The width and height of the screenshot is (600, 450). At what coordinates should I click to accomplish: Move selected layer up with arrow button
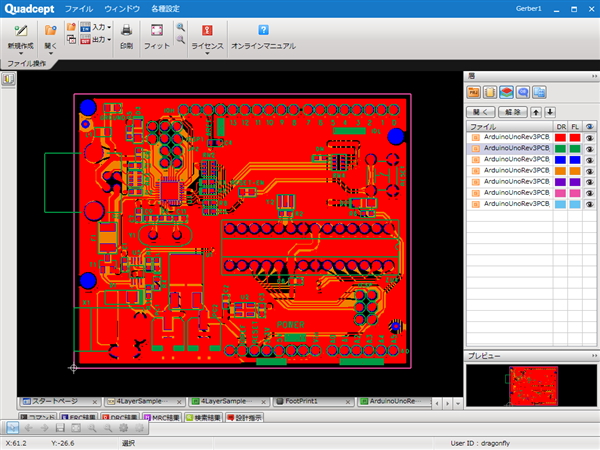[536, 113]
